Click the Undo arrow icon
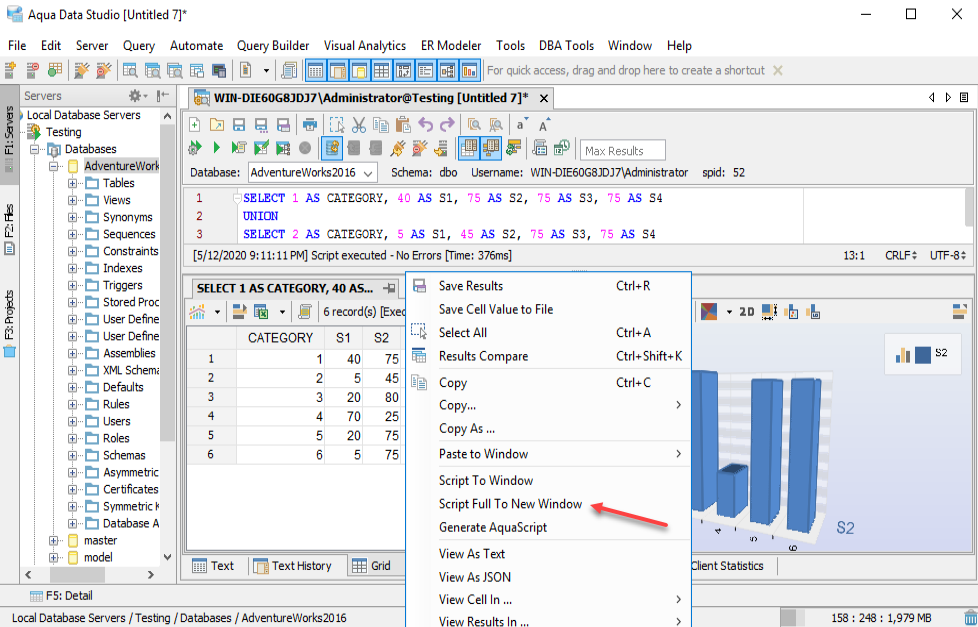This screenshot has width=978, height=627. pos(426,125)
